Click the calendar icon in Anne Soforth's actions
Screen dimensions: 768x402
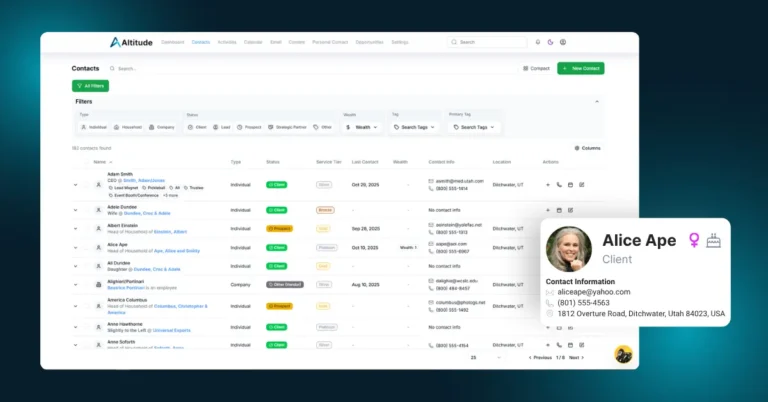[x=570, y=345]
